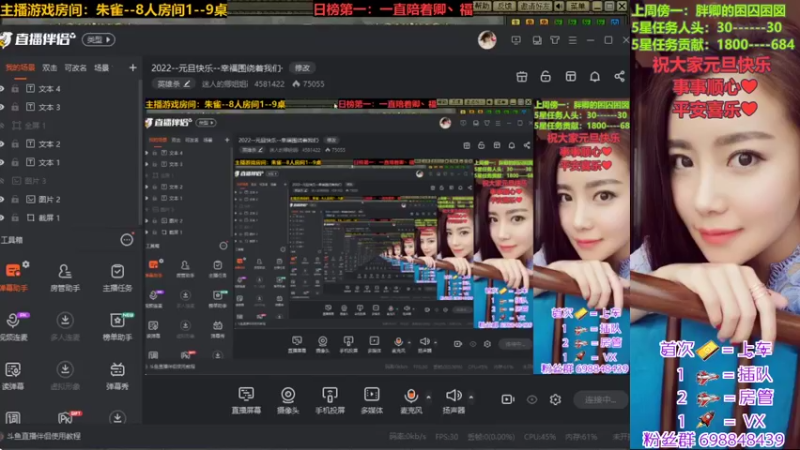Click the 麦克风 microphone icon
Viewport: 800px width, 450px height.
[x=411, y=395]
